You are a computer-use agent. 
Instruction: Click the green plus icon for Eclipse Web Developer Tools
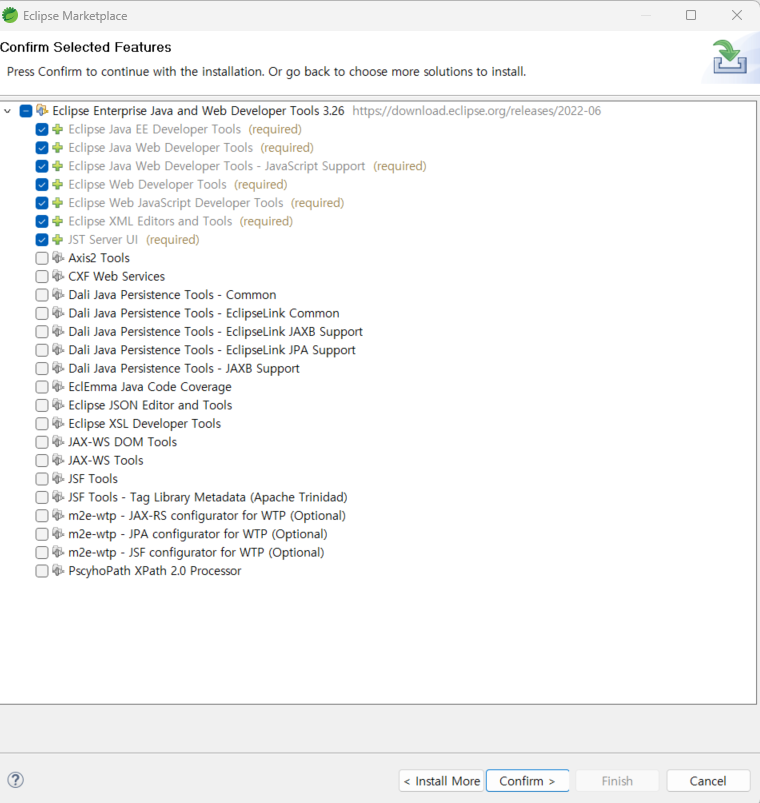[x=58, y=184]
